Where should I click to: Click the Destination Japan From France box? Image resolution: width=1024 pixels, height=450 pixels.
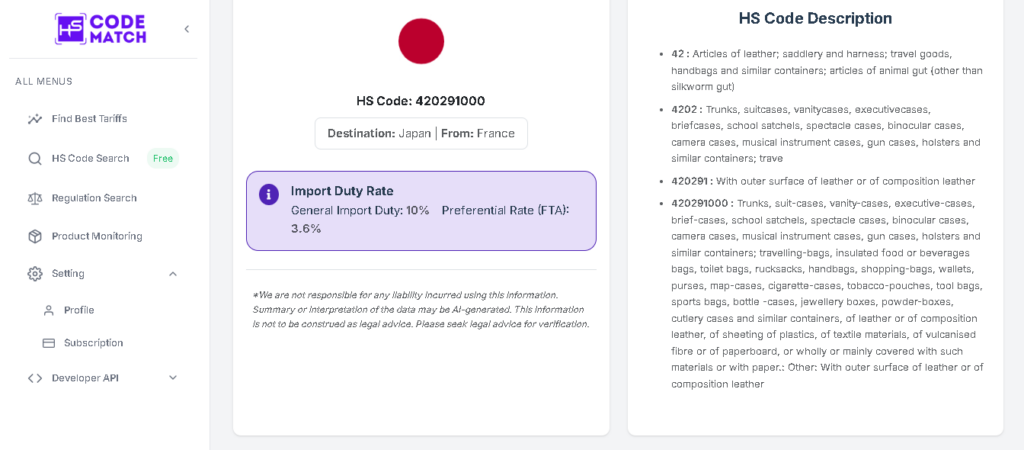pyautogui.click(x=421, y=133)
